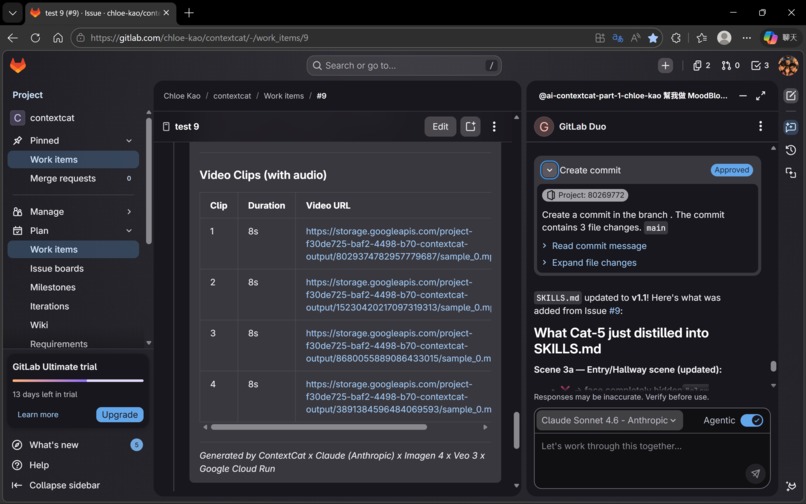Open Wiki in sidebar

(x=73, y=325)
